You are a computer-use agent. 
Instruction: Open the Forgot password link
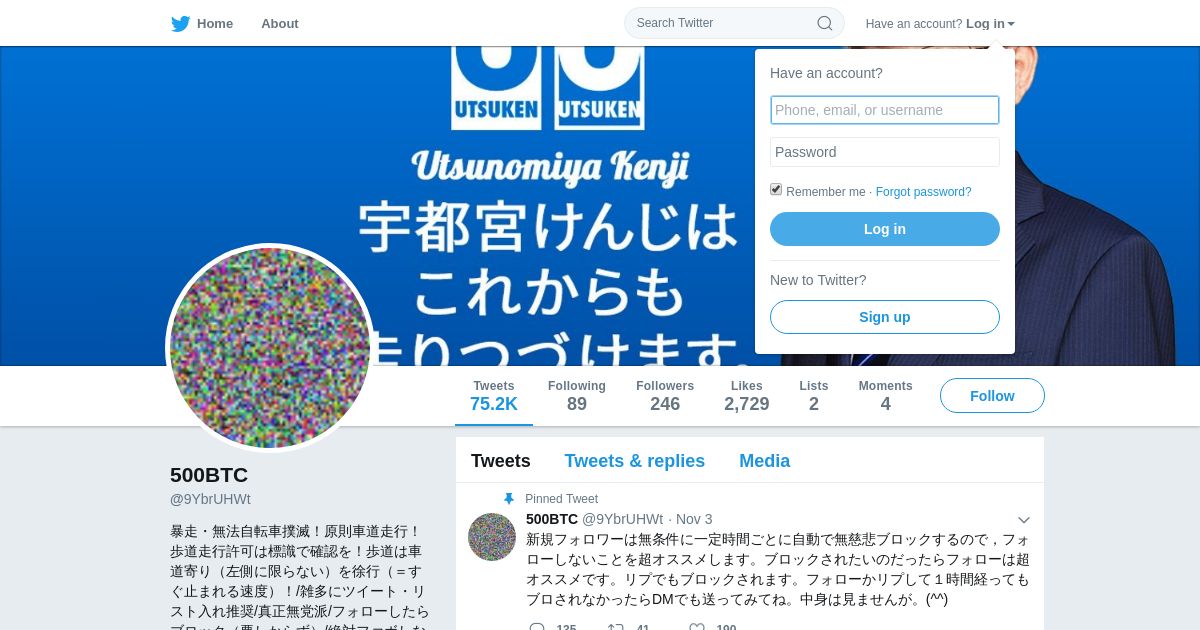click(923, 192)
